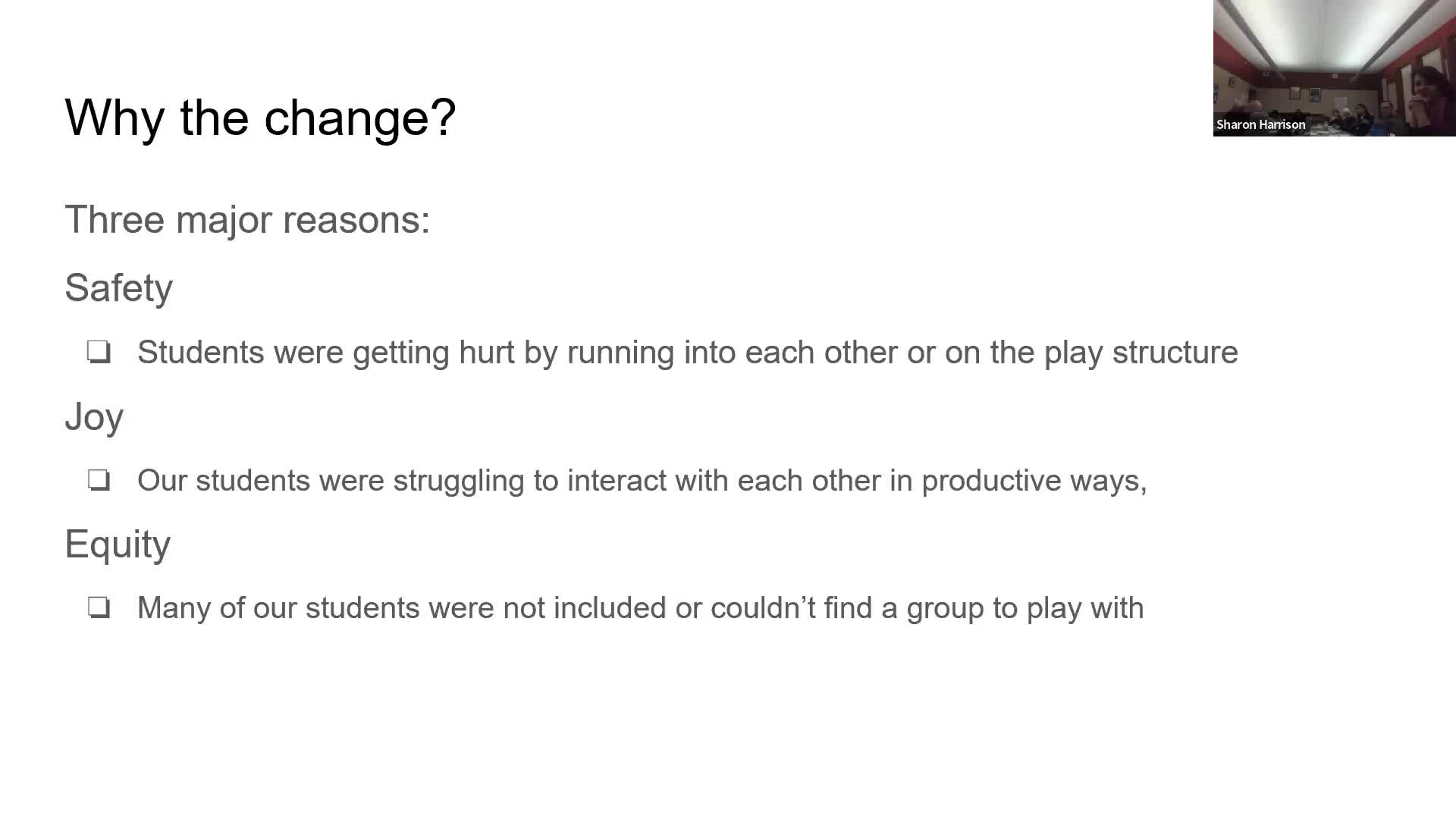Select the 'Why the change?' slide title
The height and width of the screenshot is (819, 1456).
[260, 118]
